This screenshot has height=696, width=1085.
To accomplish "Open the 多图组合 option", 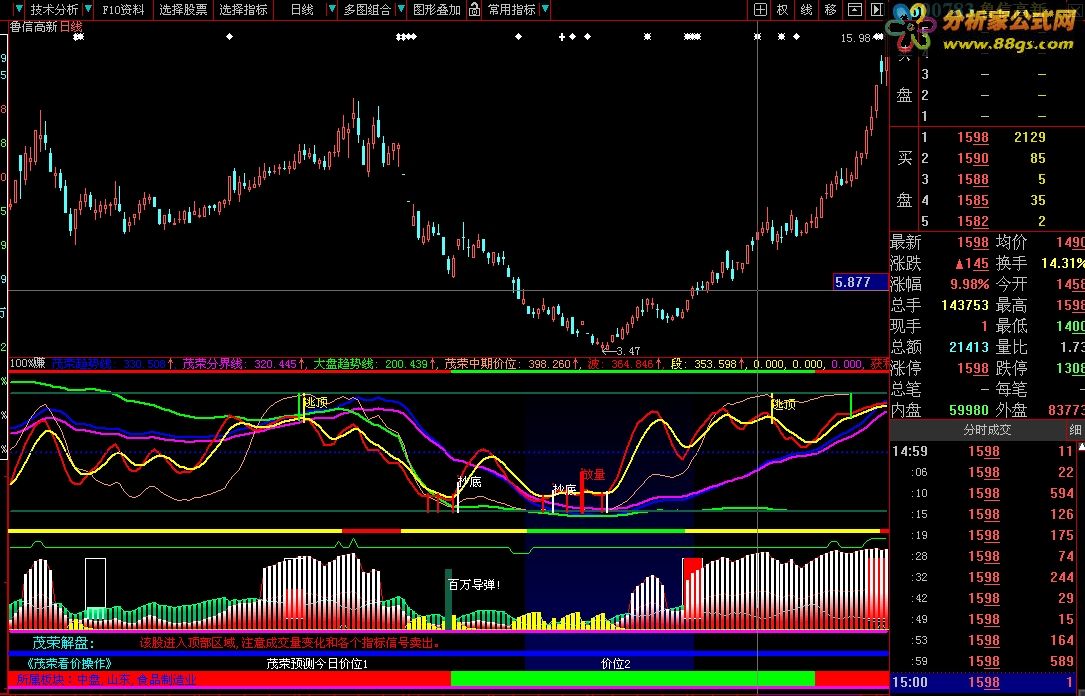I will coord(367,10).
